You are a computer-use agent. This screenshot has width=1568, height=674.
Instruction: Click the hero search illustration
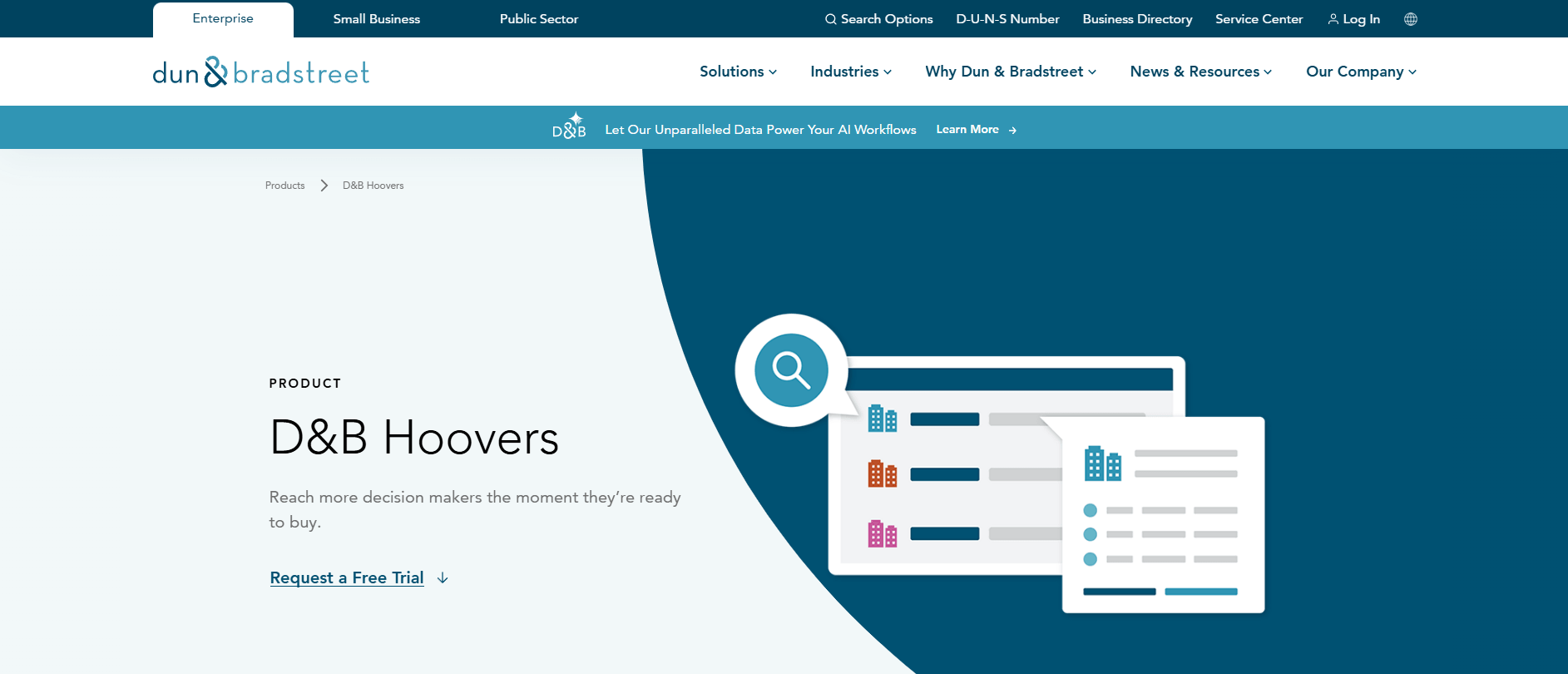point(1000,463)
